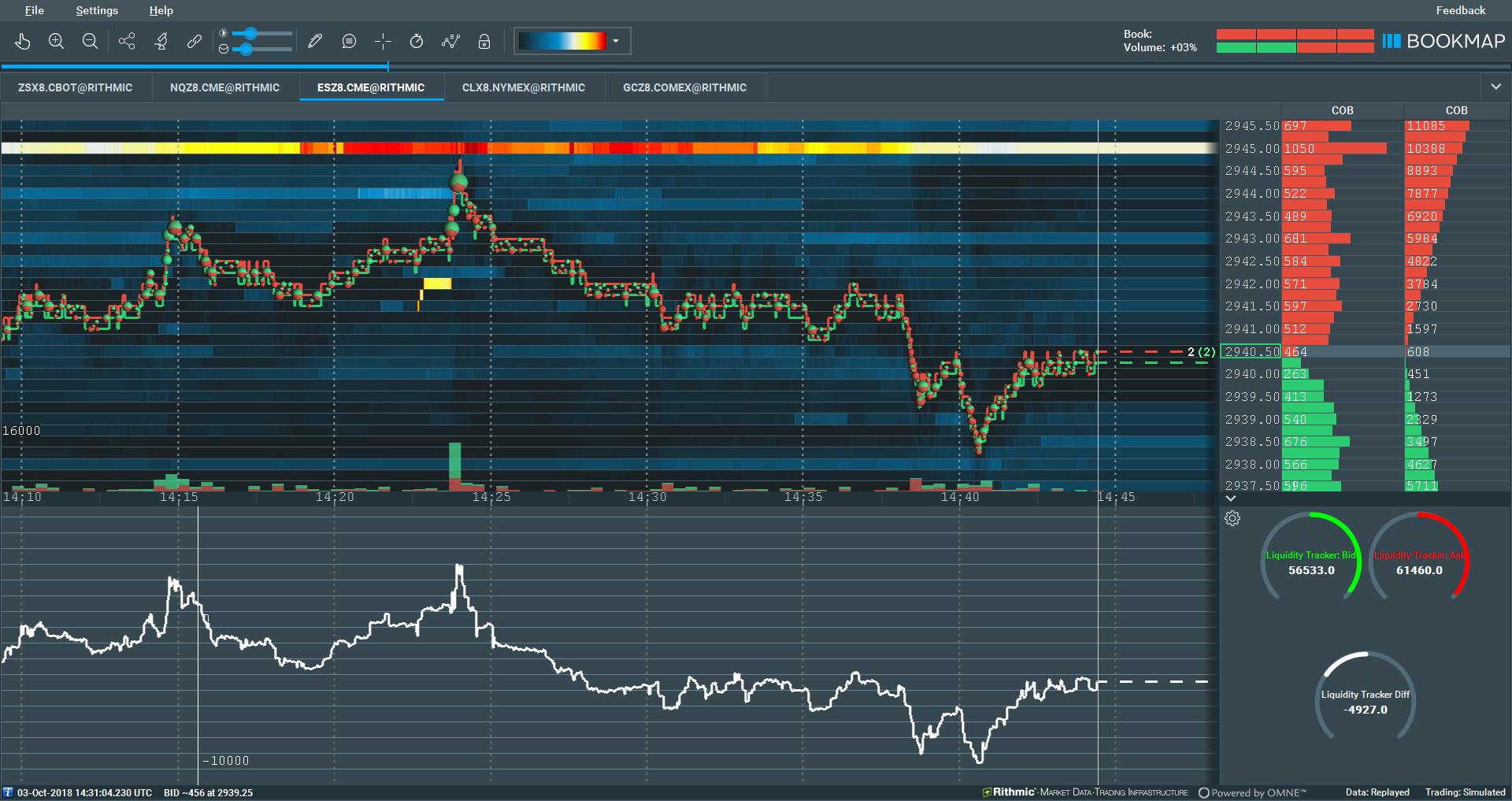Screen dimensions: 1512x801
Task: Open widget settings gear icon
Action: point(1232,518)
